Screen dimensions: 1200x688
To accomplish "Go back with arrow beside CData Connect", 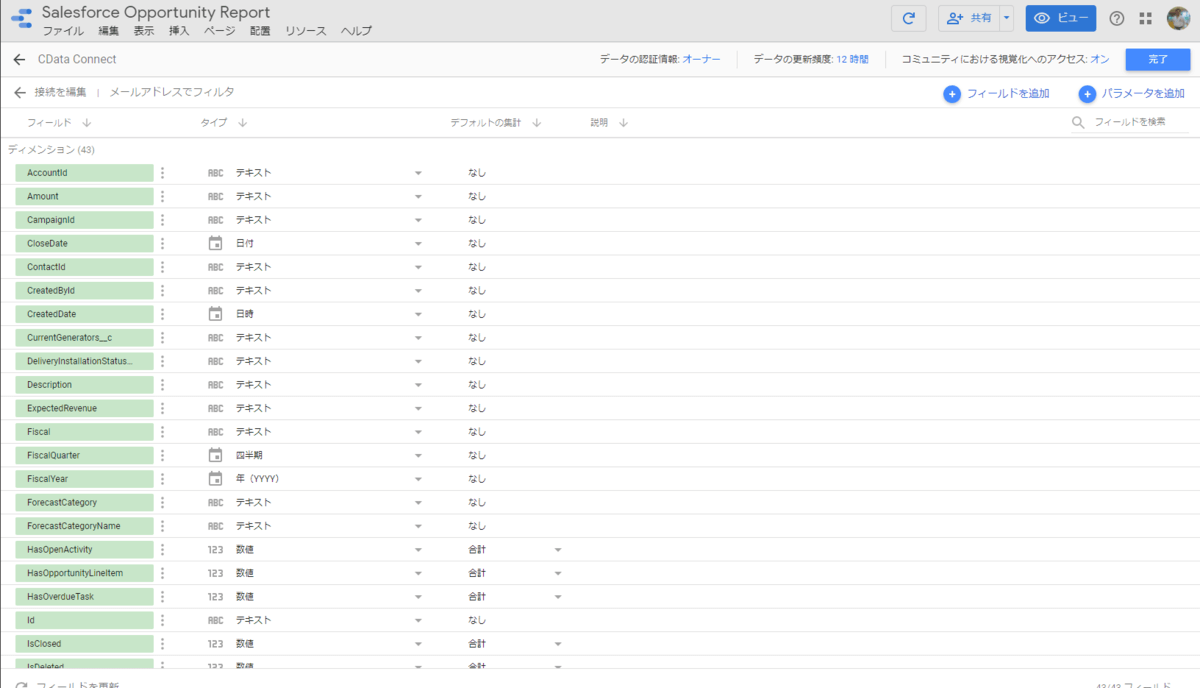I will (x=19, y=60).
